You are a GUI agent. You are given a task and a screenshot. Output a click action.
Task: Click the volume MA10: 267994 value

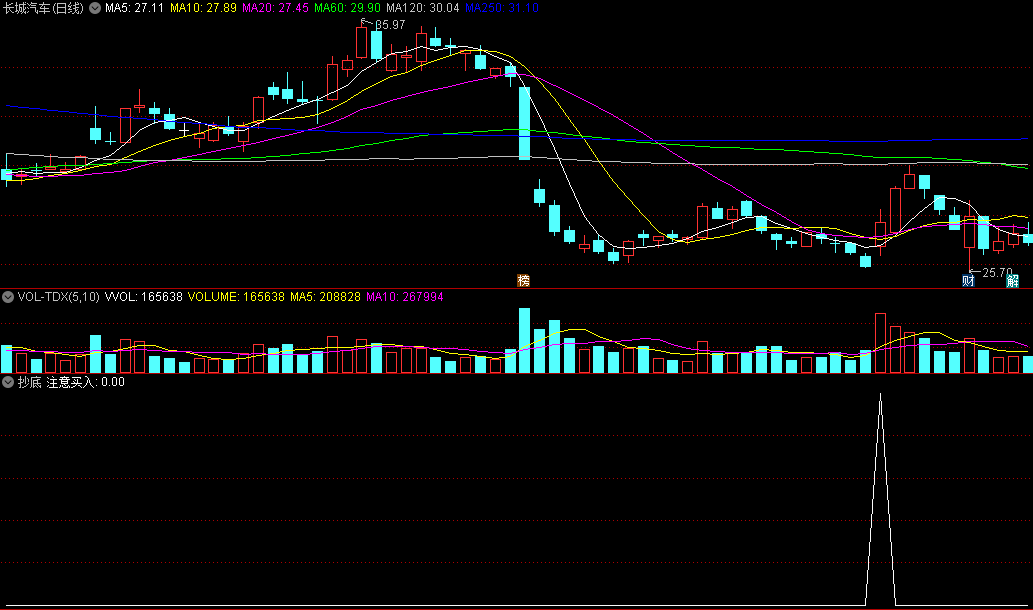pyautogui.click(x=405, y=297)
